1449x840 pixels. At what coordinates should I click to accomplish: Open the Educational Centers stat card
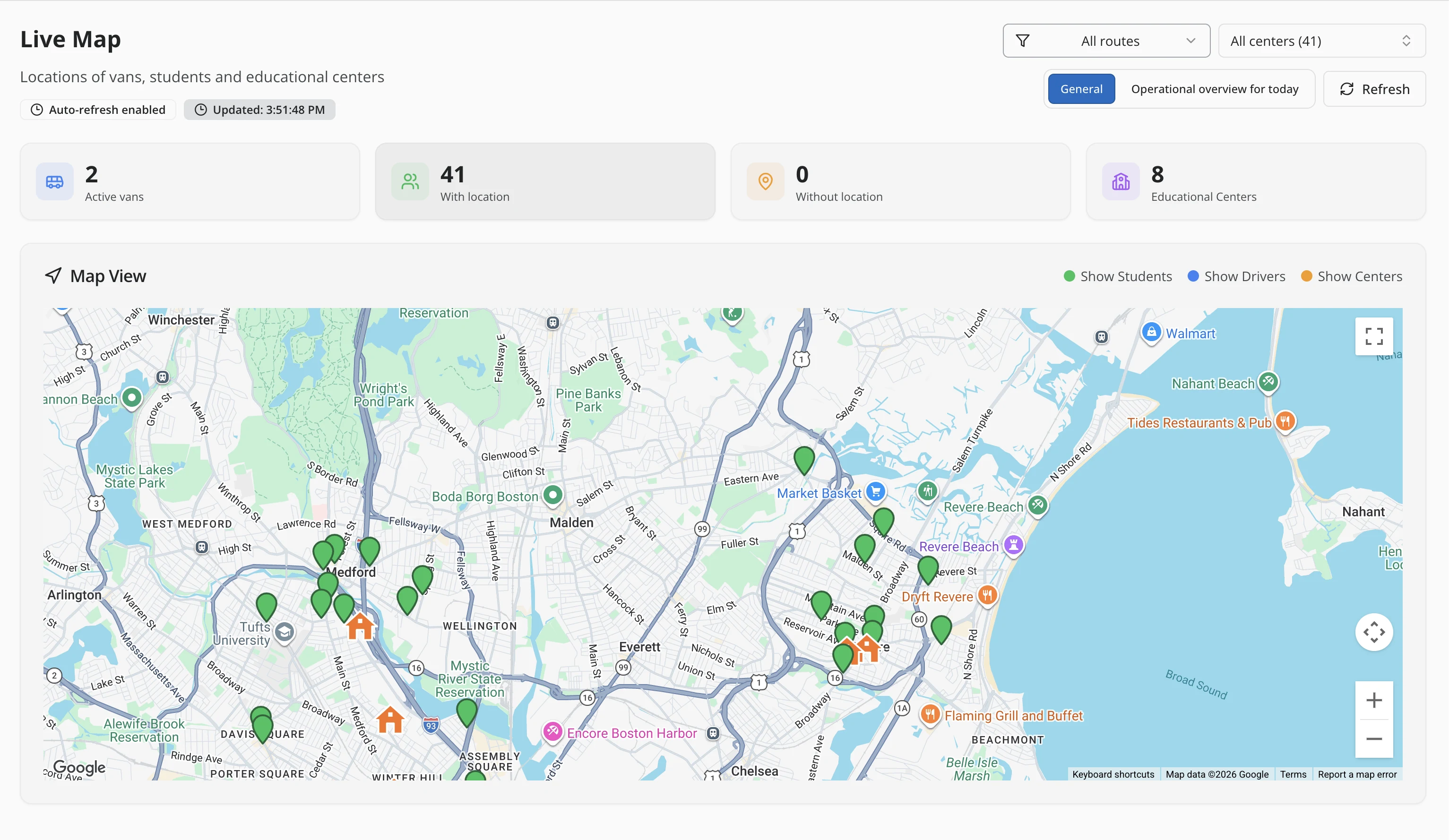[1256, 182]
